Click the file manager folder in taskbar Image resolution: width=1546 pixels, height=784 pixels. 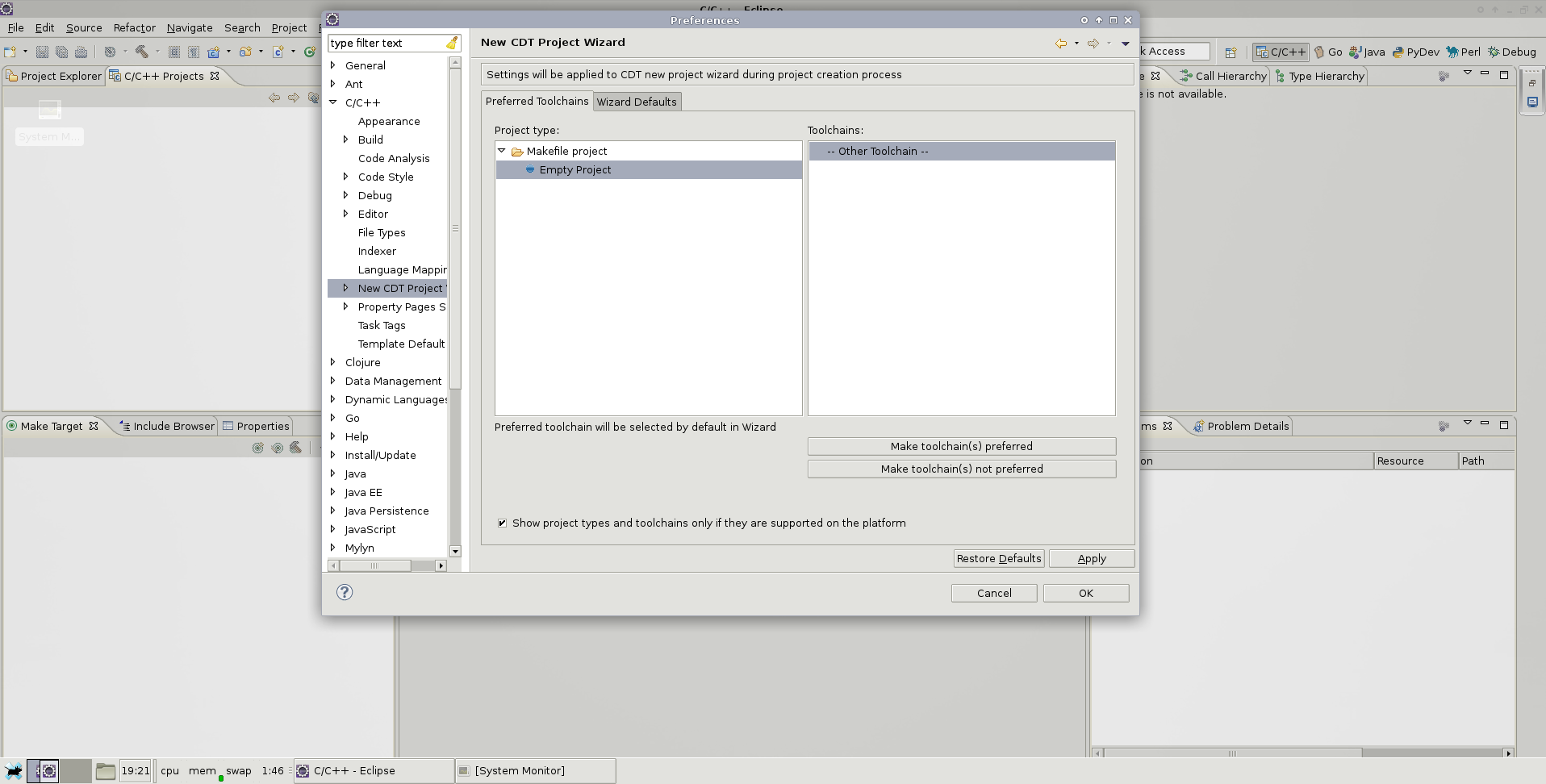[x=106, y=771]
